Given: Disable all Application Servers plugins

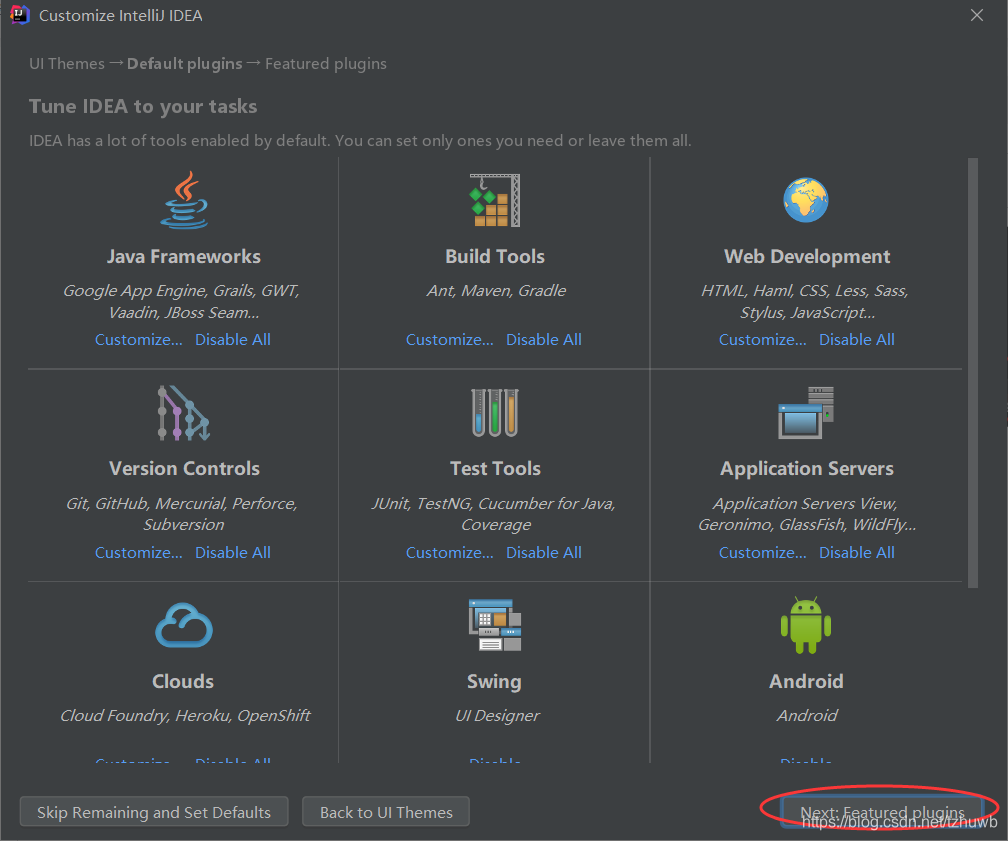Looking at the screenshot, I should (857, 552).
